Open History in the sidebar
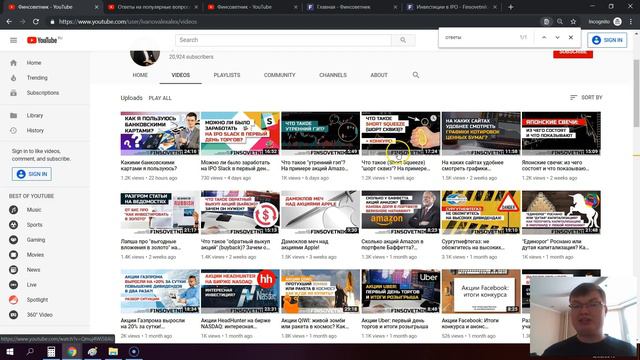Screen dimensions: 640x360 pyautogui.click(x=35, y=131)
